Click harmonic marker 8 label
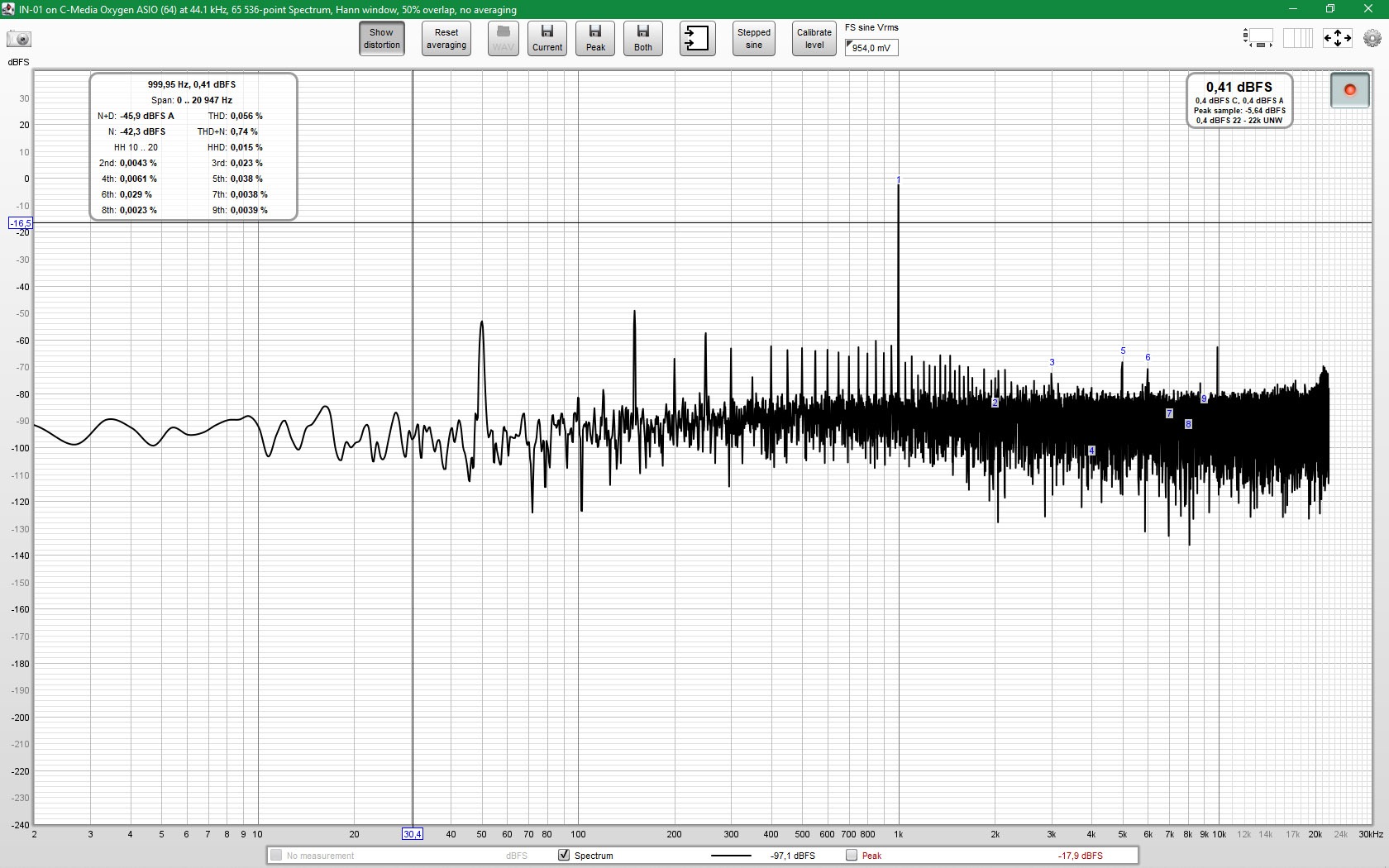 click(1188, 424)
